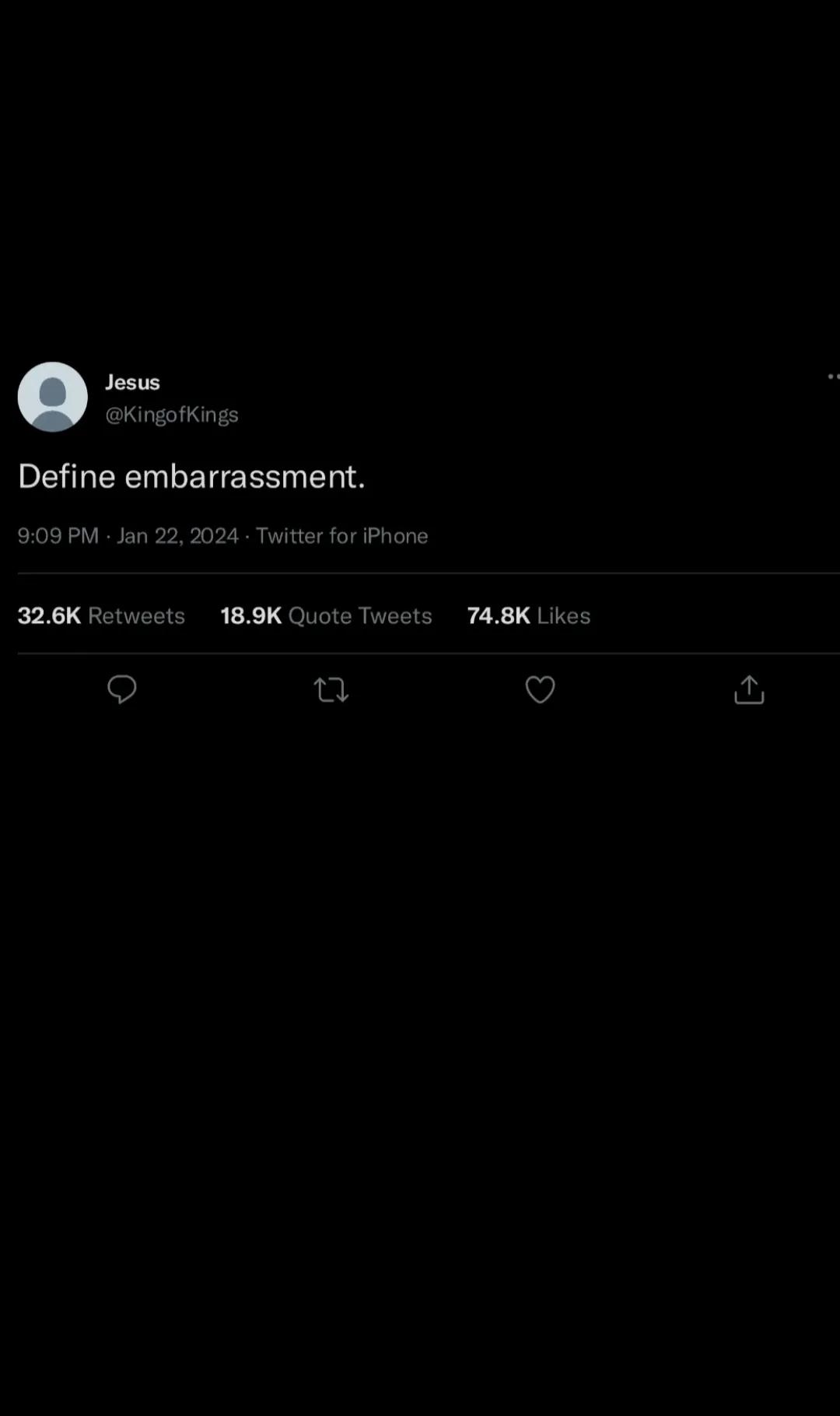The width and height of the screenshot is (840, 1416).
Task: Open the share upload icon
Action: click(749, 689)
